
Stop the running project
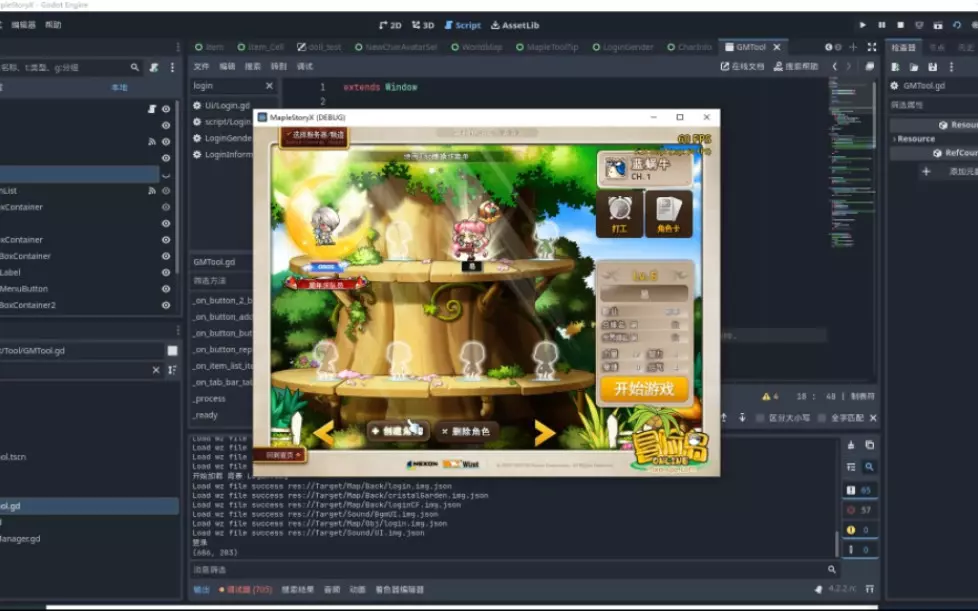(x=900, y=25)
